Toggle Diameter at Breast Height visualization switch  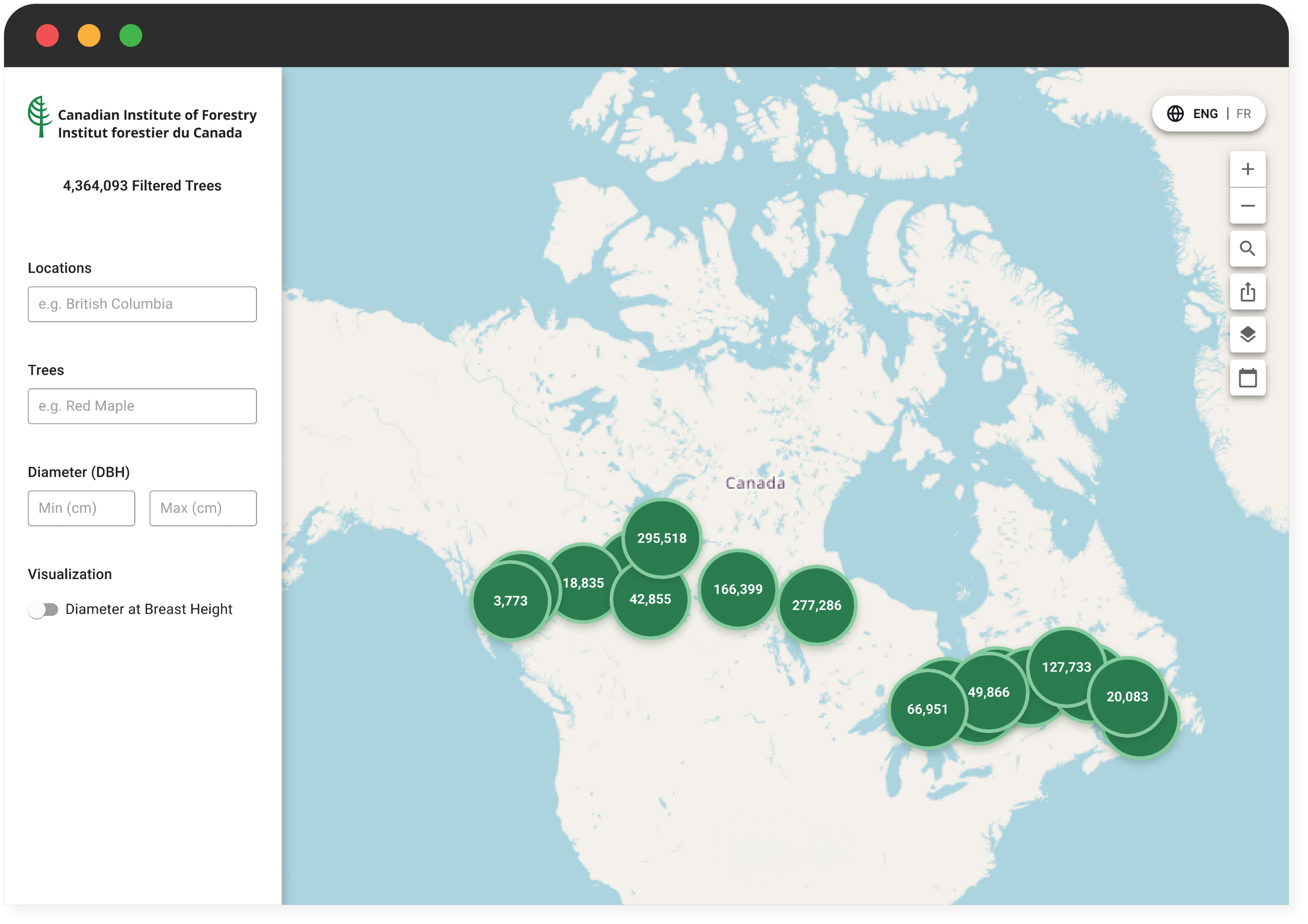coord(43,610)
